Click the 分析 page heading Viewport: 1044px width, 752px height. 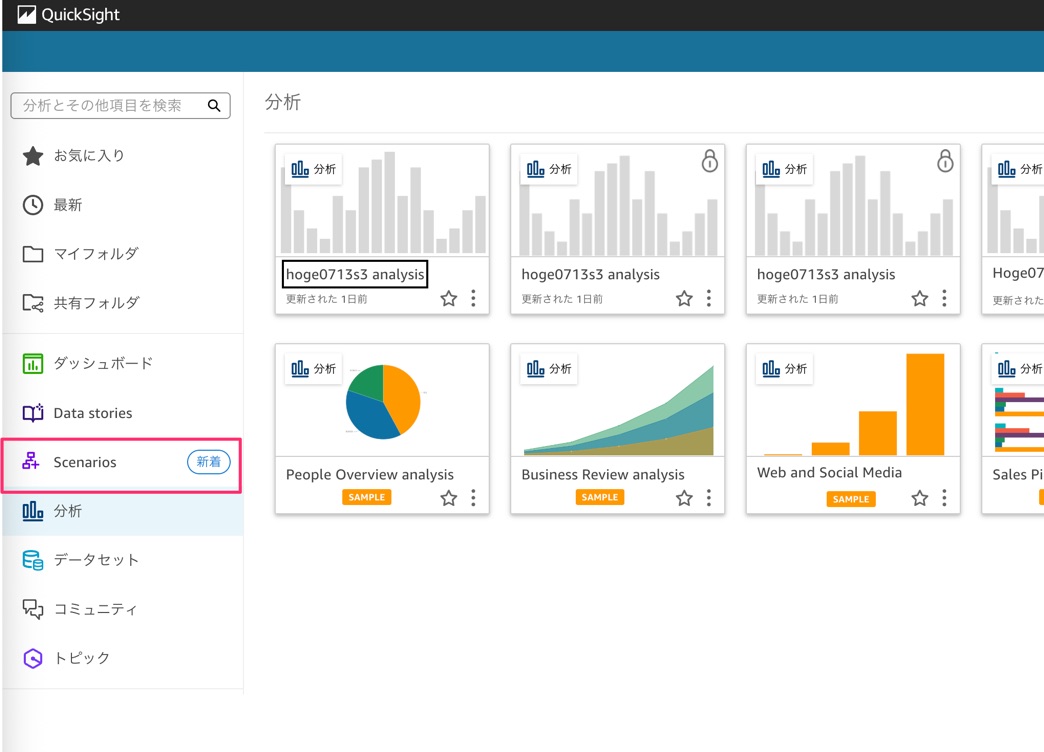(283, 103)
